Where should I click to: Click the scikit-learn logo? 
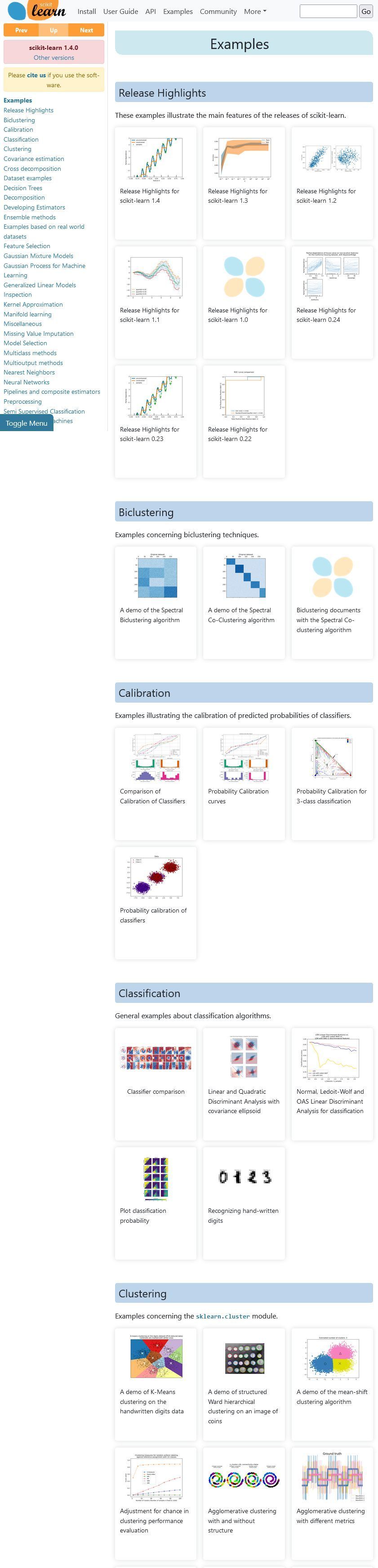tap(36, 10)
